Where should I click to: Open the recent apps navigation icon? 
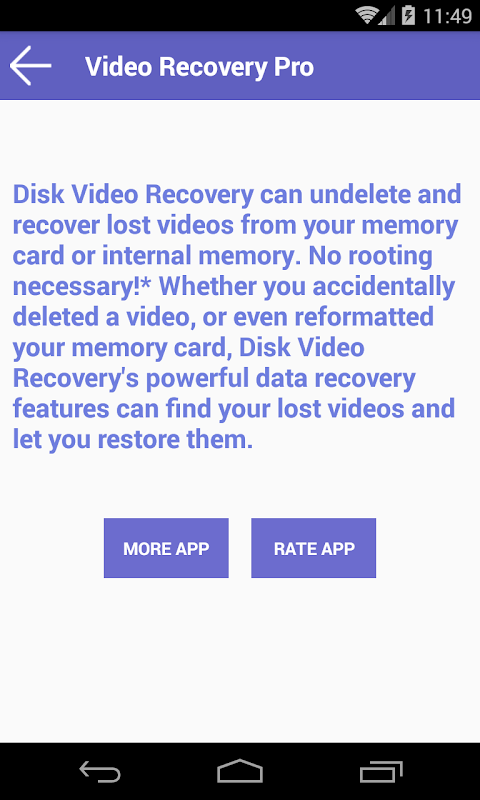[x=381, y=771]
